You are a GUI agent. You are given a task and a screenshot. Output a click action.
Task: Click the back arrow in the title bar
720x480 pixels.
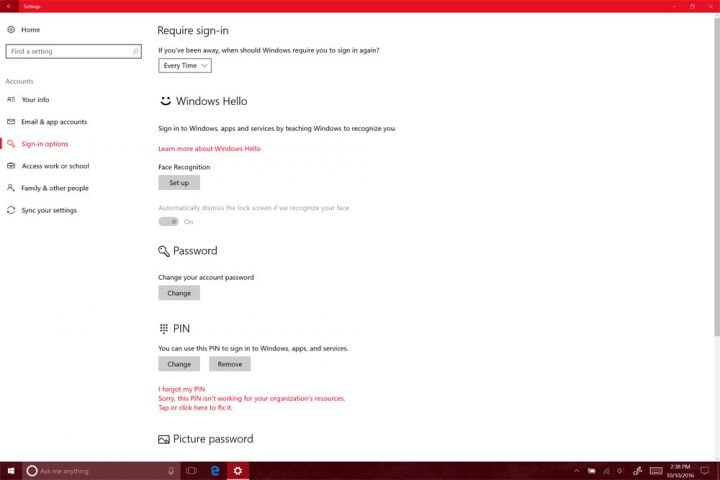coord(9,6)
